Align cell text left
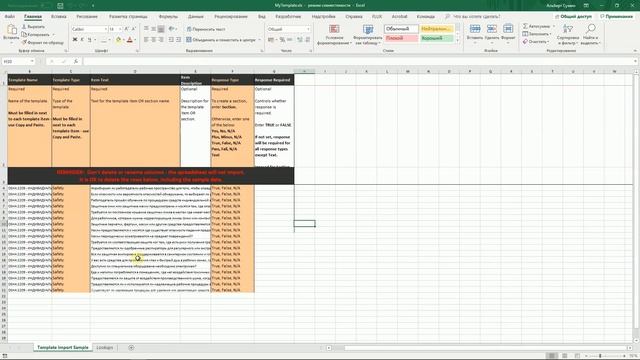 146,40
